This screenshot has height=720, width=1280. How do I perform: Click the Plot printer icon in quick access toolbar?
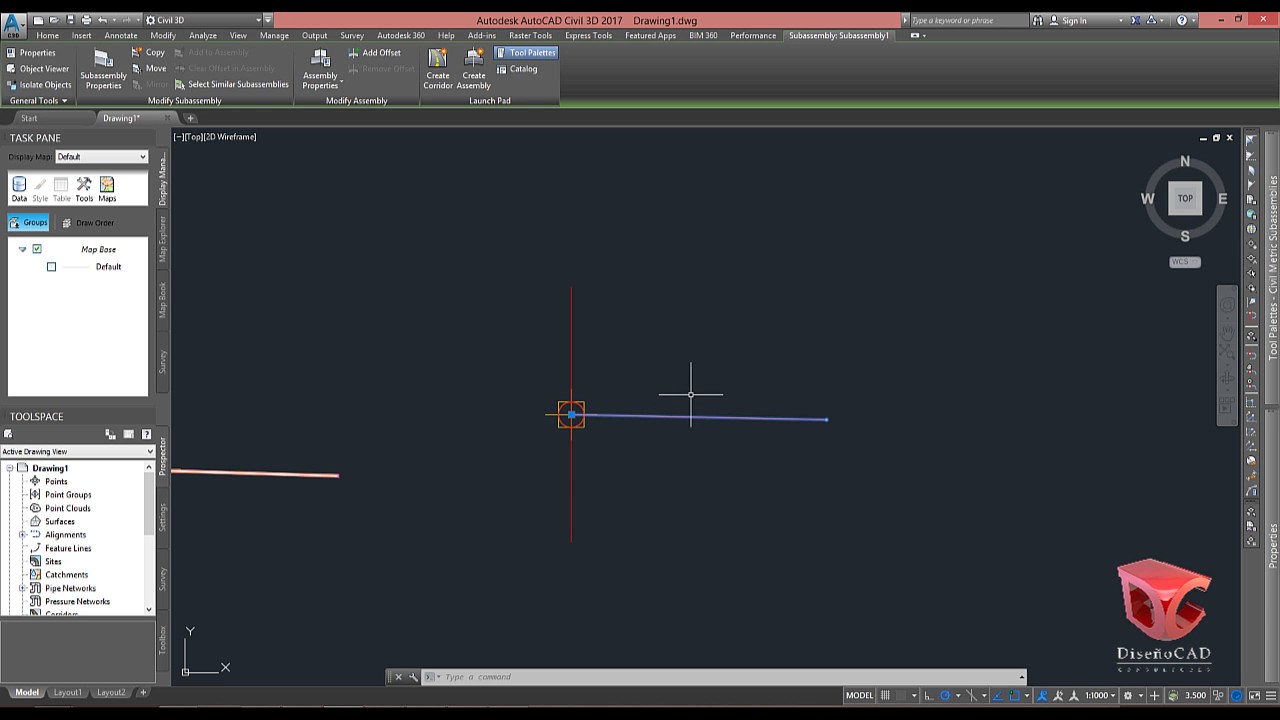(x=86, y=20)
